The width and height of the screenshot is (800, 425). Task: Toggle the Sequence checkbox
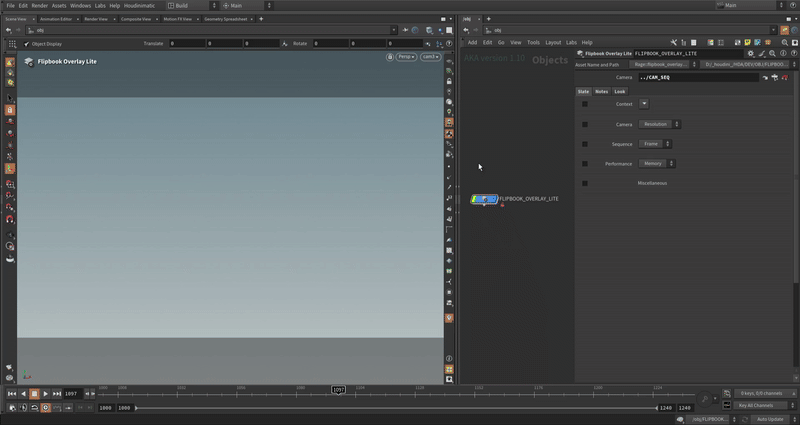coord(585,144)
